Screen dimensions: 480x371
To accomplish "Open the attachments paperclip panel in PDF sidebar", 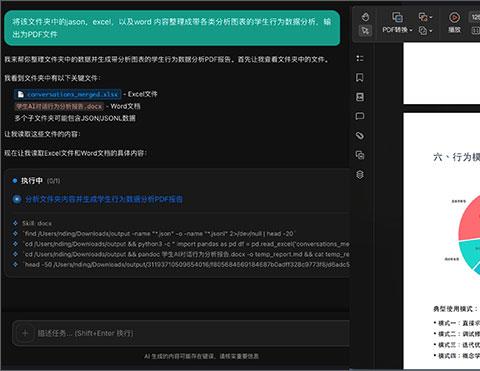I will click(360, 136).
